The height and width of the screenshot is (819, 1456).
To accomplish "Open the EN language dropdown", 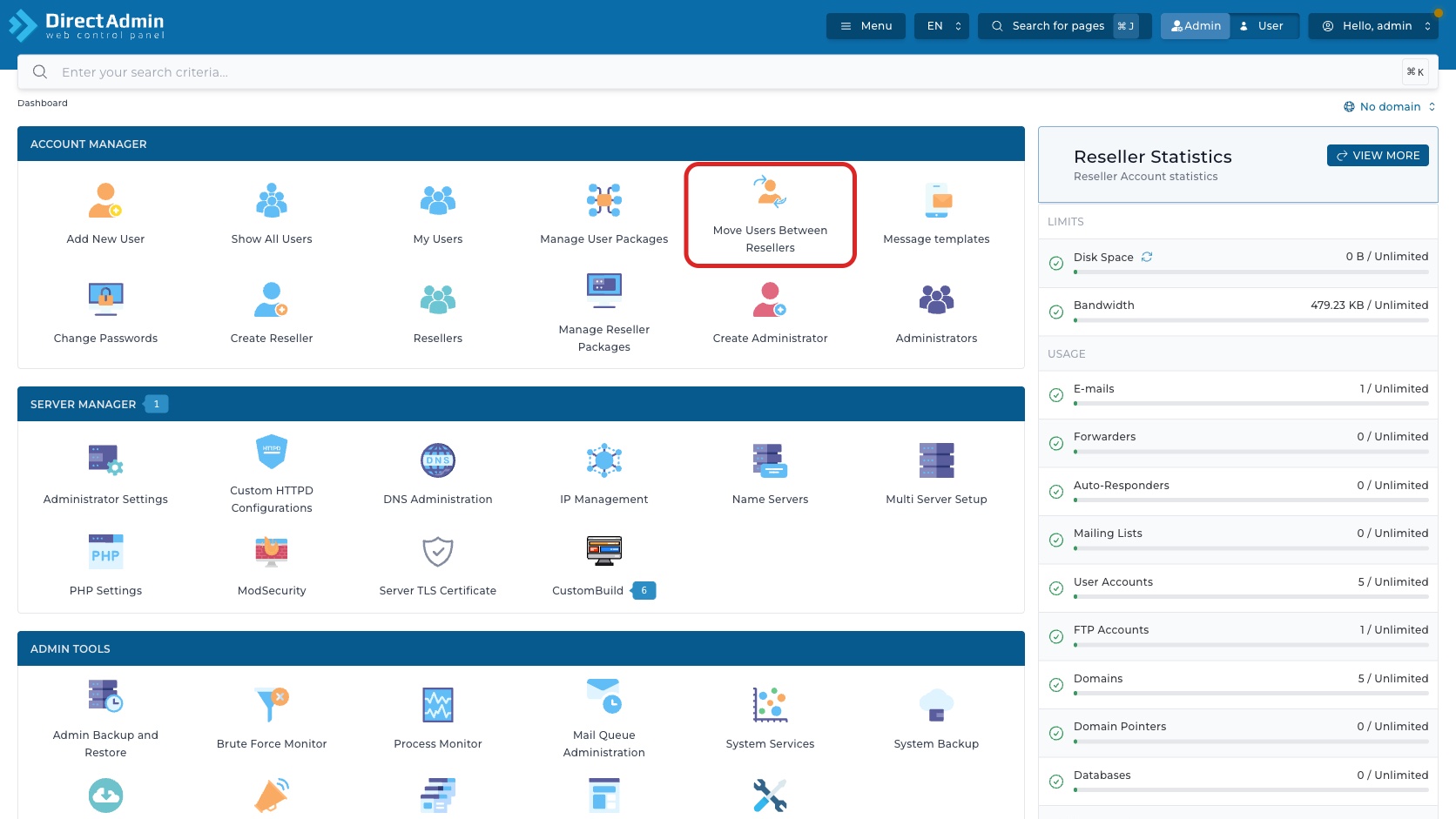I will coord(941,26).
